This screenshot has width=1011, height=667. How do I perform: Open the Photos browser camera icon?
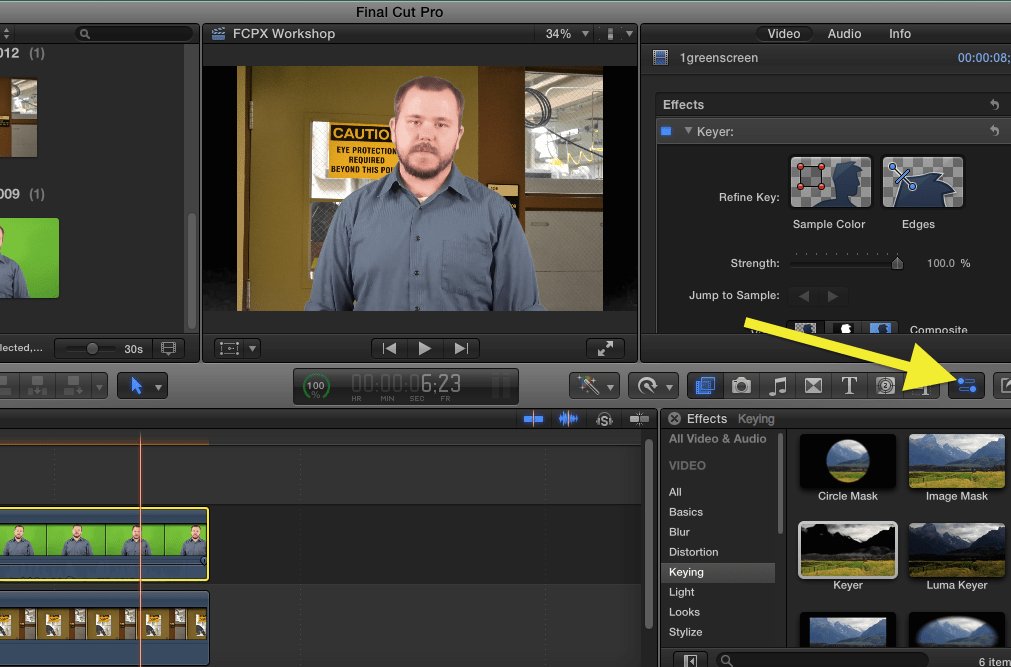click(741, 385)
